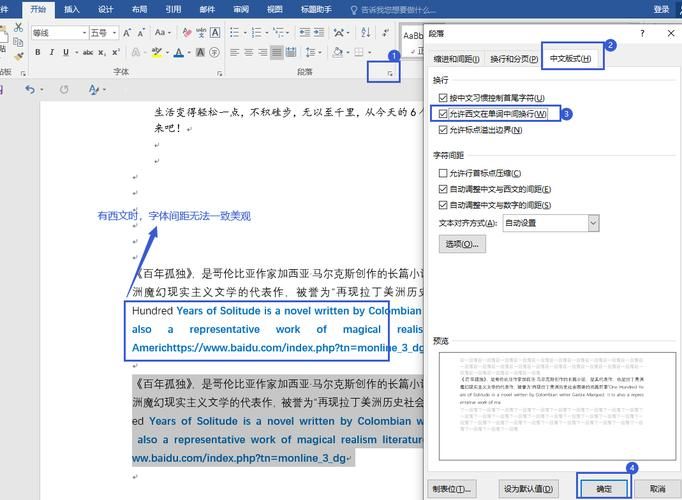
Task: Open the Change Case (Aa) dropdown
Action: pos(163,33)
